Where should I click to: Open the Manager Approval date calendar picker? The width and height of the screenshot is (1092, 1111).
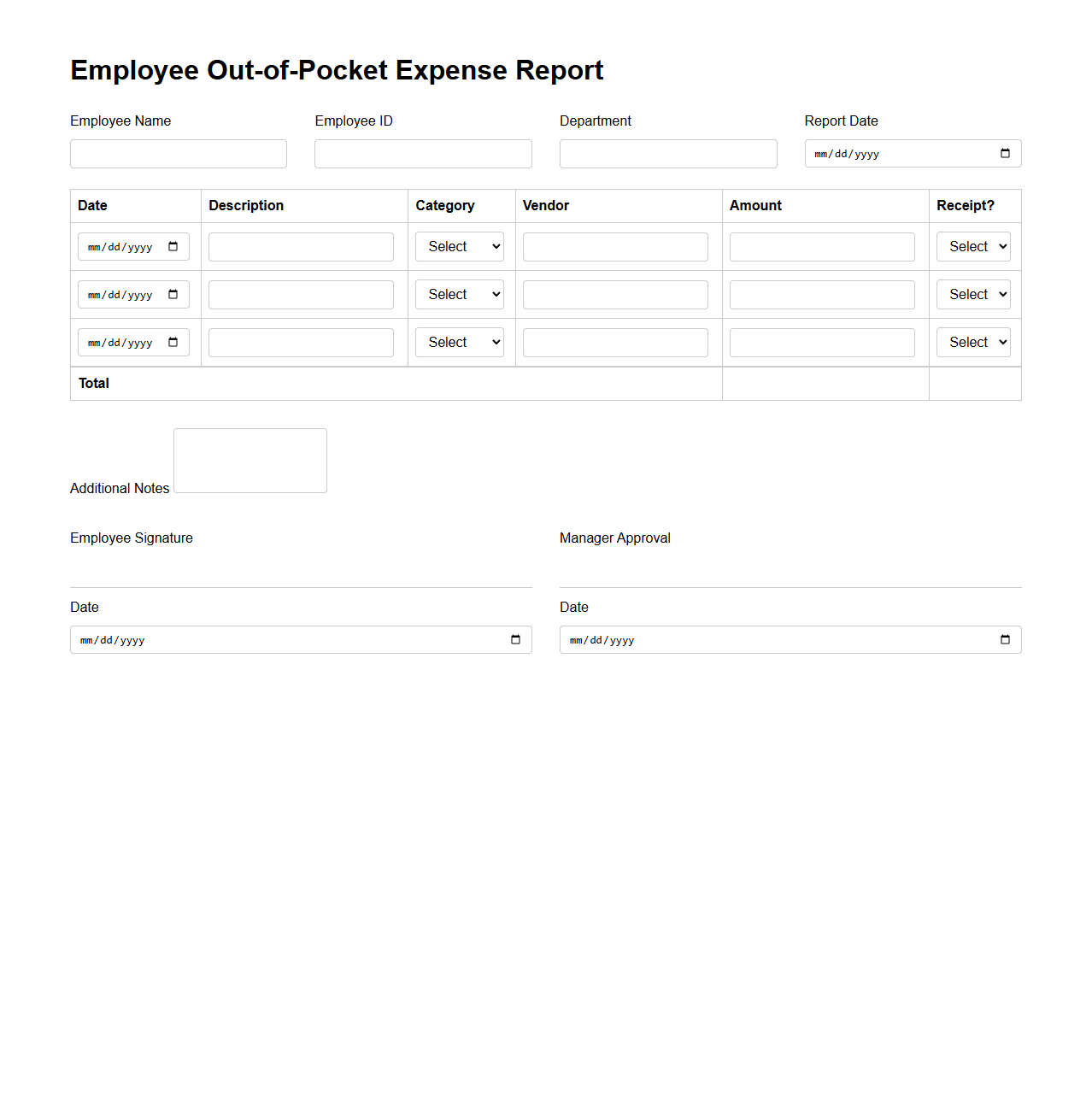pyautogui.click(x=1005, y=639)
